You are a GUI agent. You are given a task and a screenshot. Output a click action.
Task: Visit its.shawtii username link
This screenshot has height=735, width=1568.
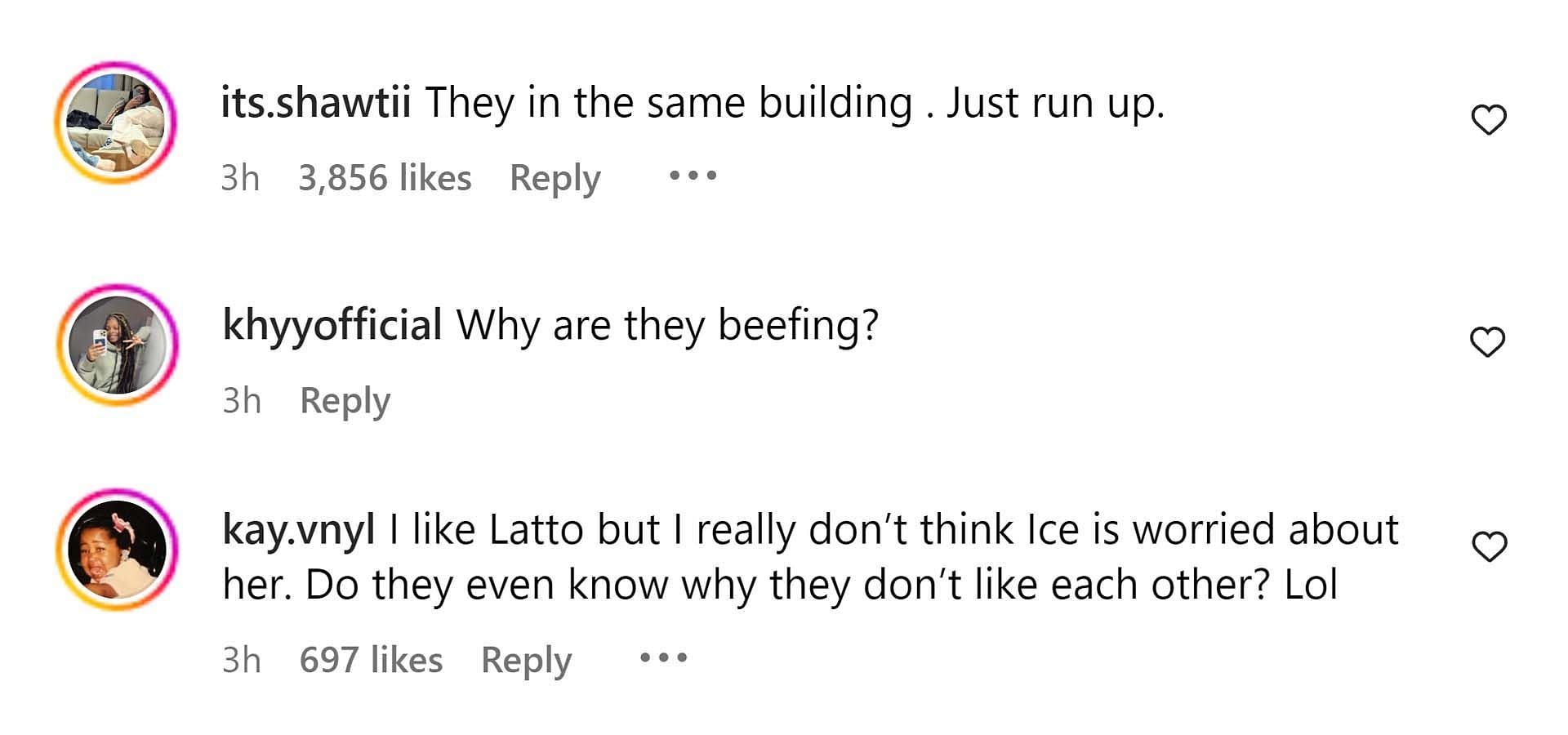coord(315,104)
